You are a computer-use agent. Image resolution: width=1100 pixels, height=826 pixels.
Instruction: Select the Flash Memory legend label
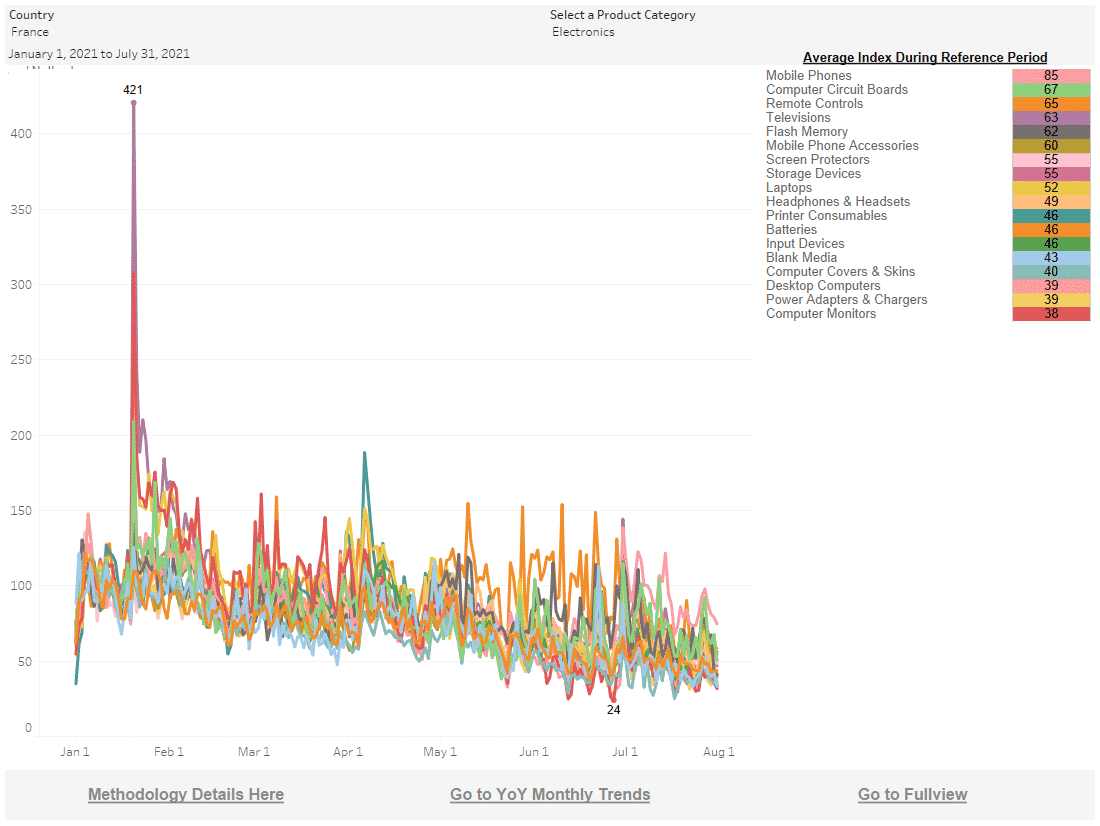click(806, 132)
